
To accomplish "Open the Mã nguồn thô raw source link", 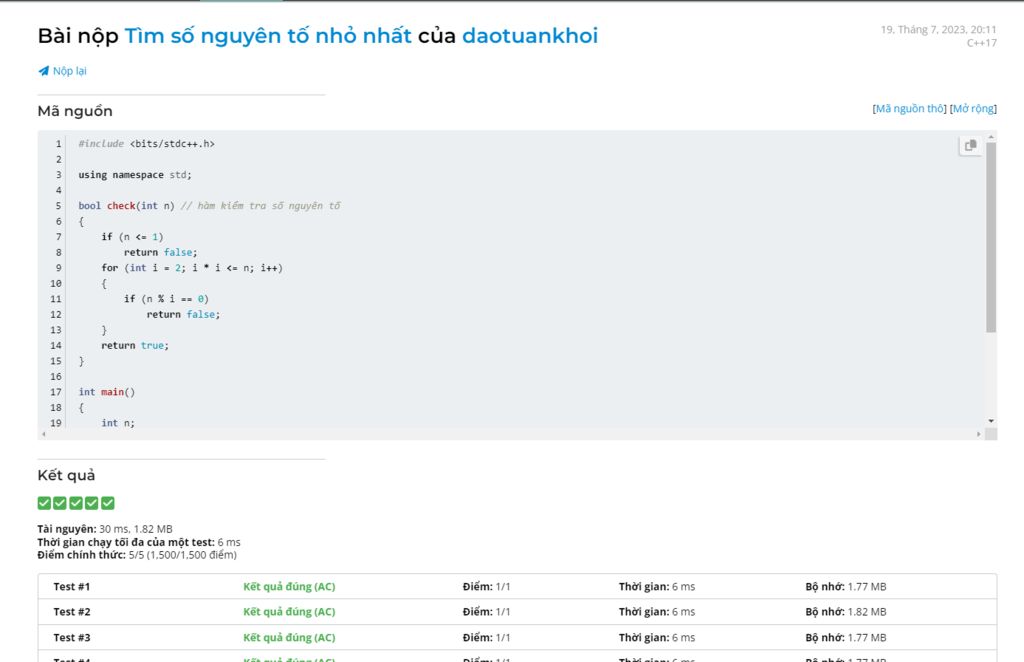I will tap(909, 109).
